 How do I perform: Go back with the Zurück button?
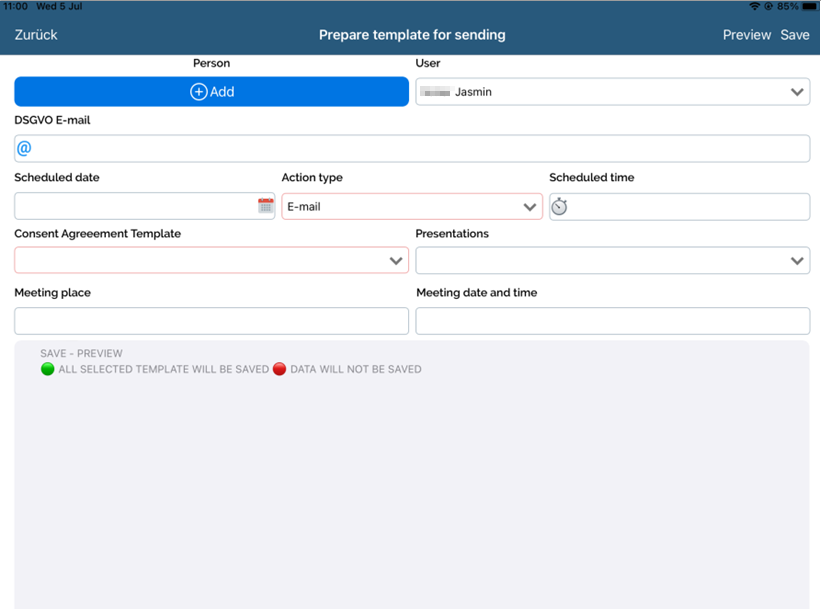(x=36, y=35)
